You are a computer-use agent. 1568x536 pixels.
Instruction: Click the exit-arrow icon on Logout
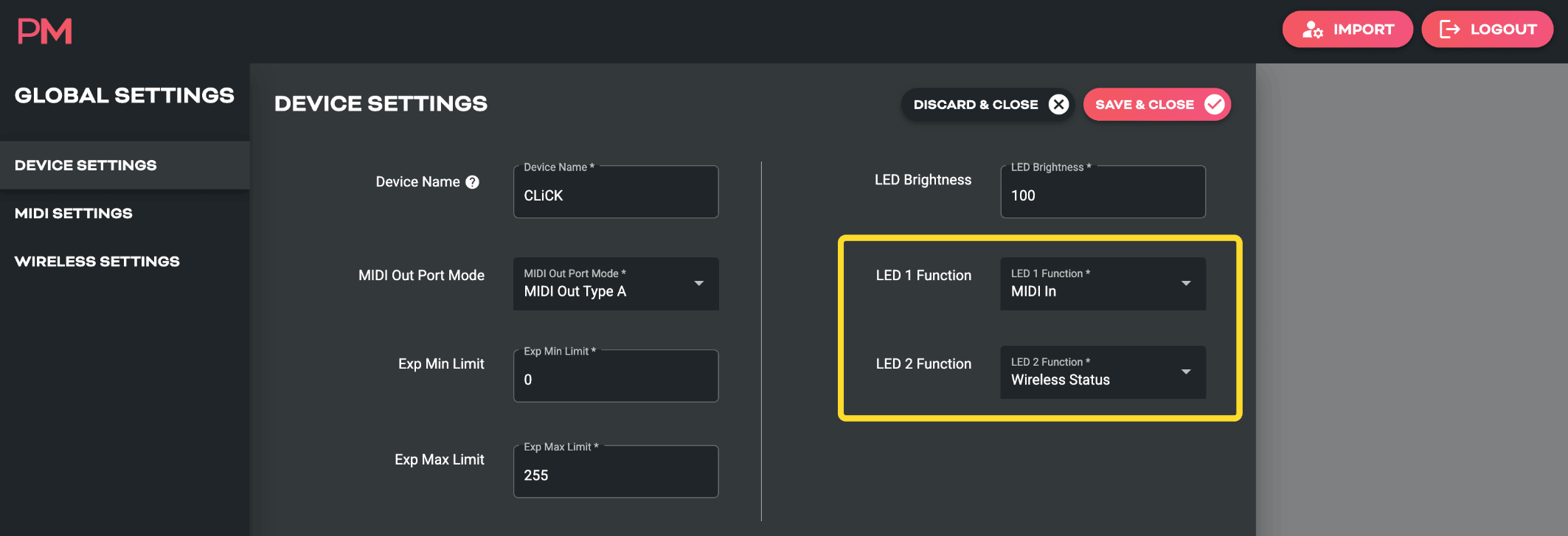[1449, 29]
